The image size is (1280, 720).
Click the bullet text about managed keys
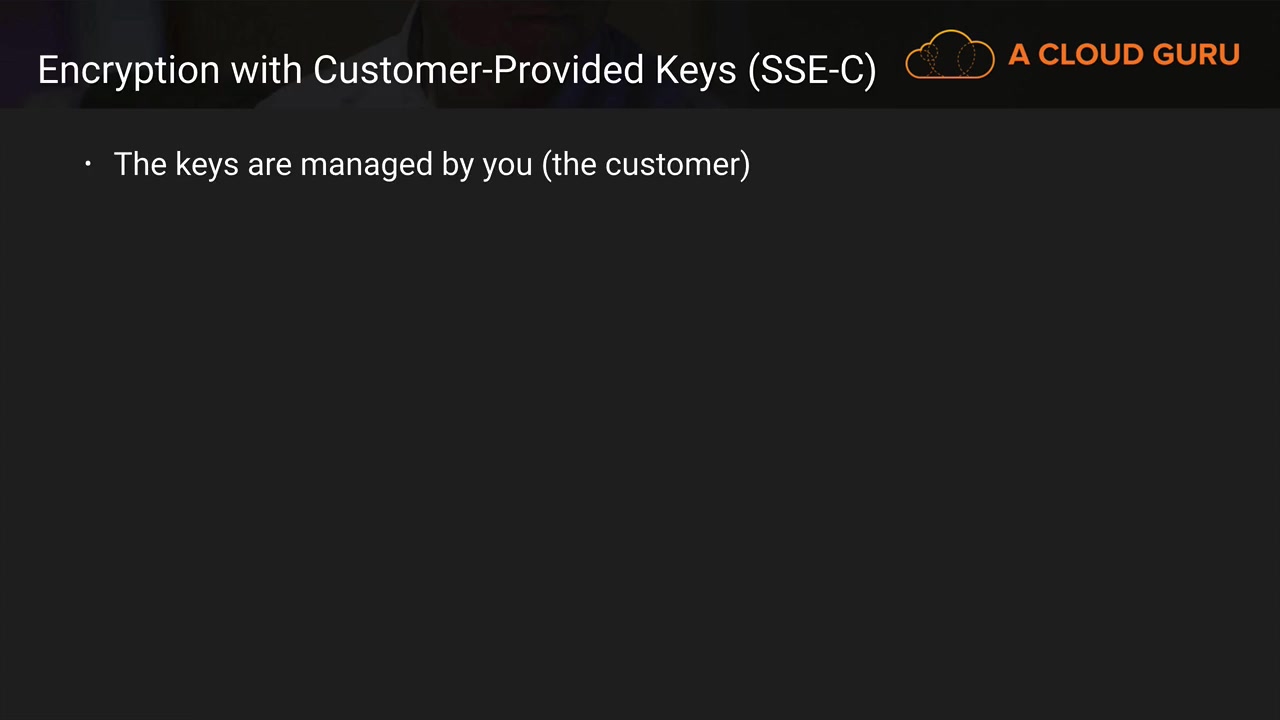click(431, 164)
